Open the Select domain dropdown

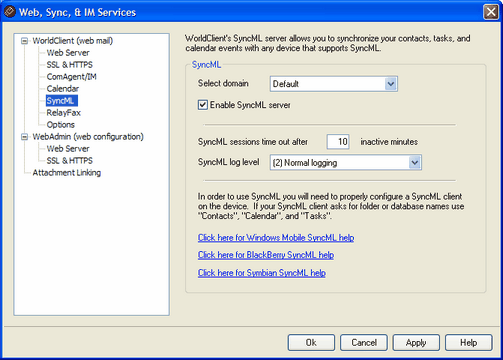[334, 84]
